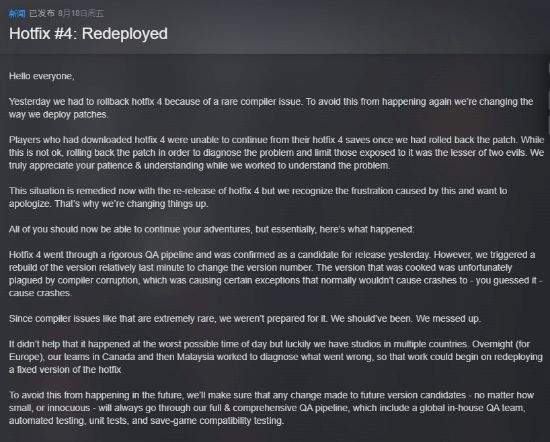Click the 'truly appreciate your patience' line
550x442 pixels.
(199, 166)
